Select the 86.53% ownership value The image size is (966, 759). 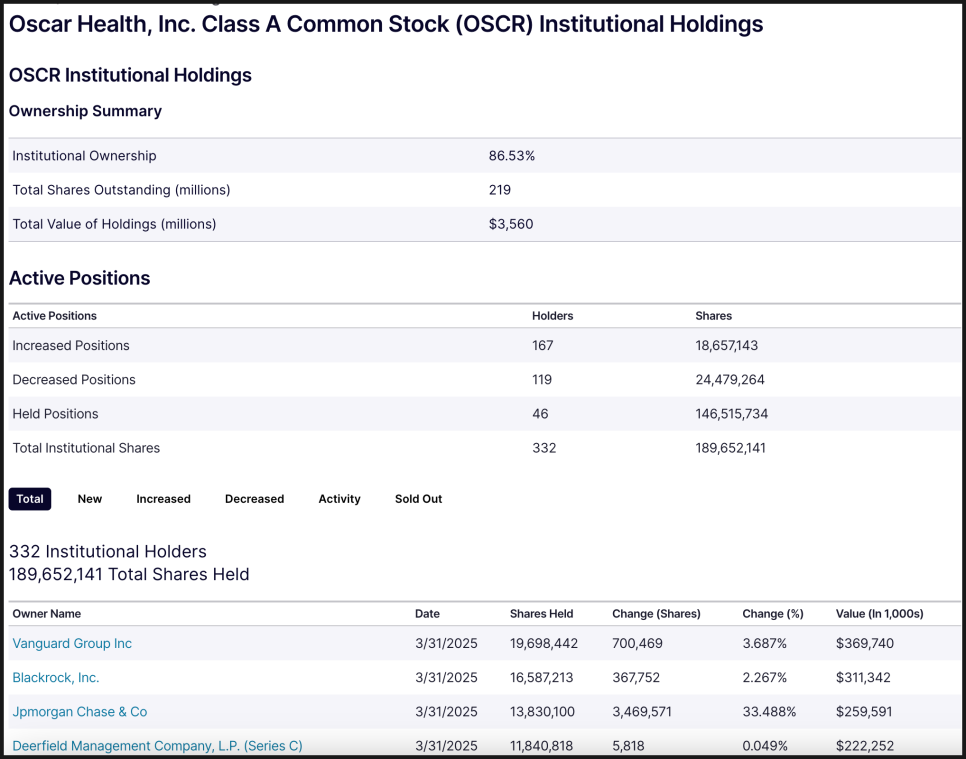point(512,156)
